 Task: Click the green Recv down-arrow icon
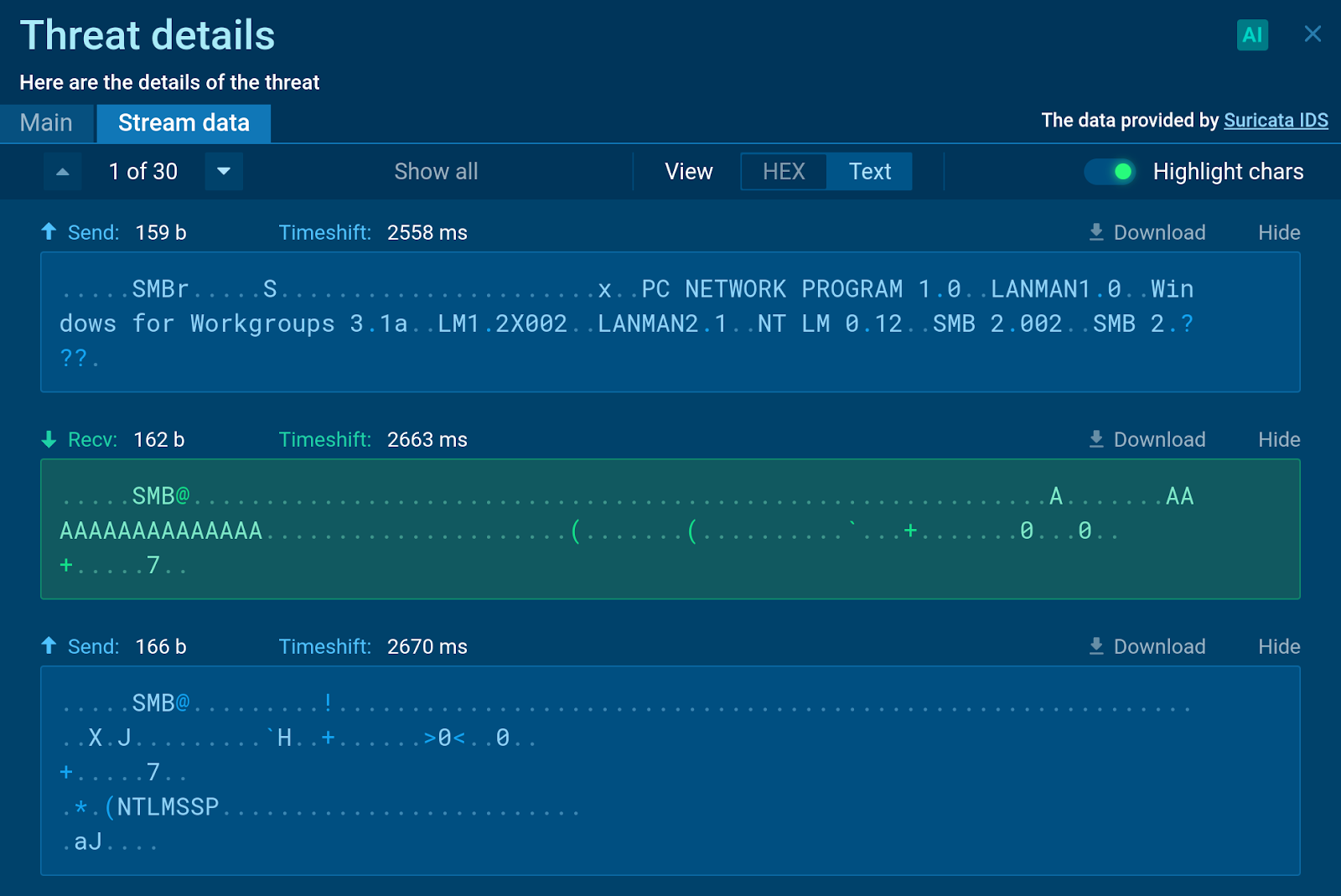49,440
